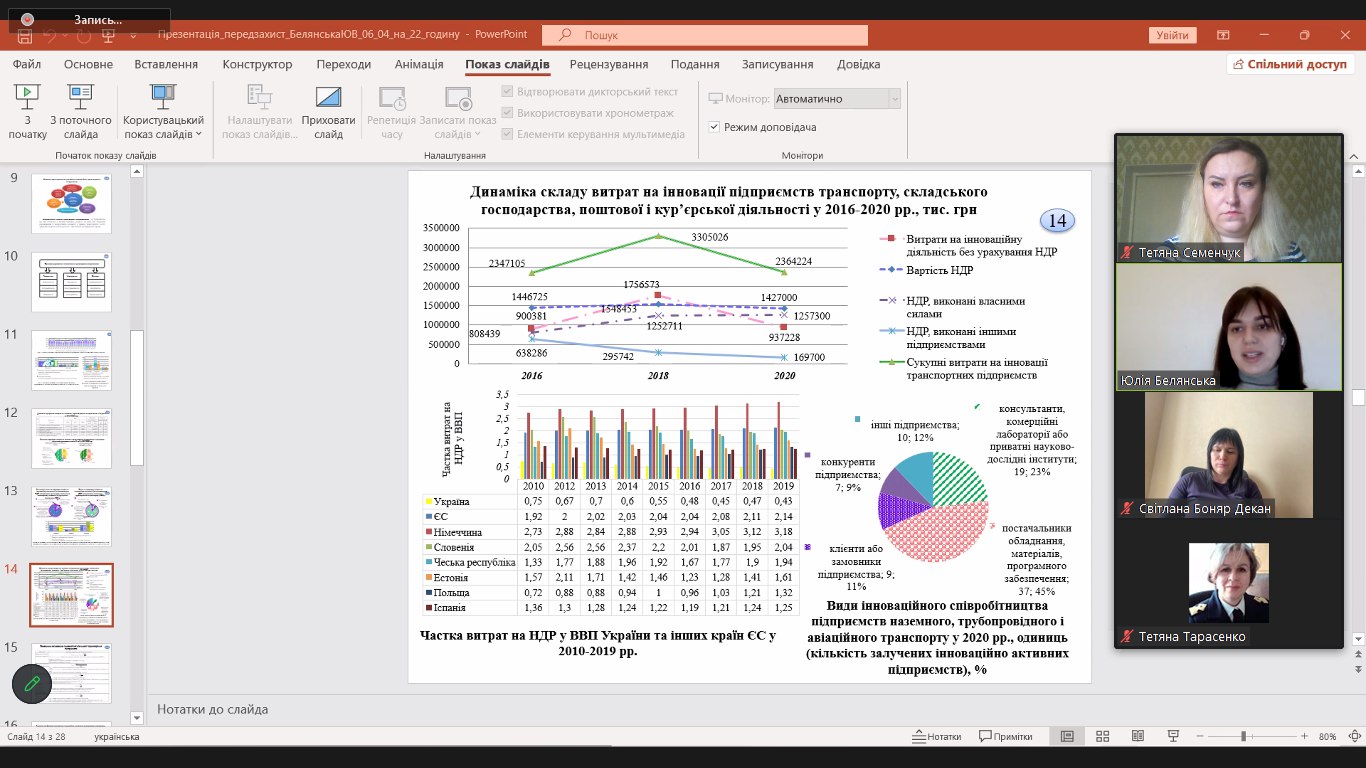The height and width of the screenshot is (768, 1366).
Task: Click the disabled Set Up Slide Show icon
Action: click(258, 112)
